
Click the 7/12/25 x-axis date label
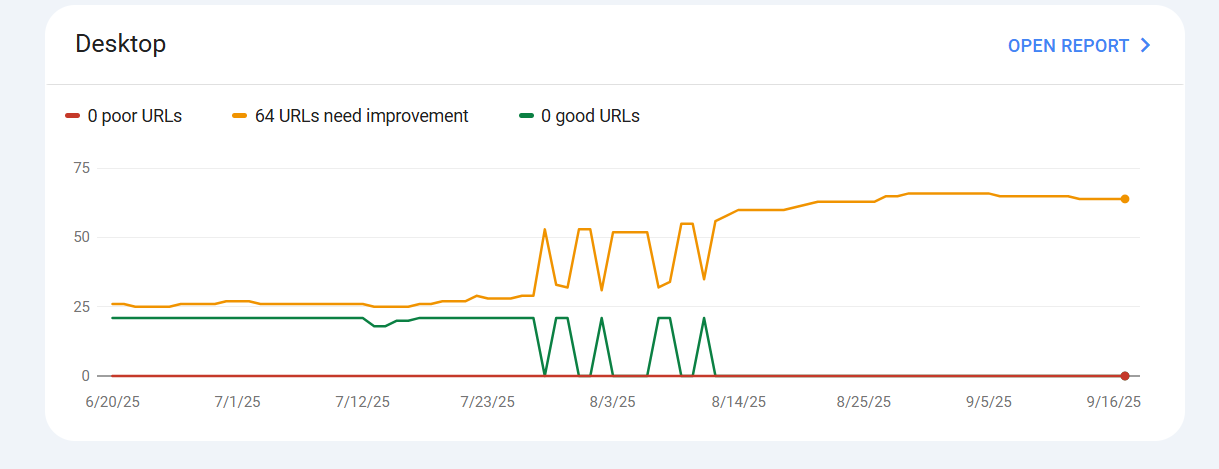[362, 402]
